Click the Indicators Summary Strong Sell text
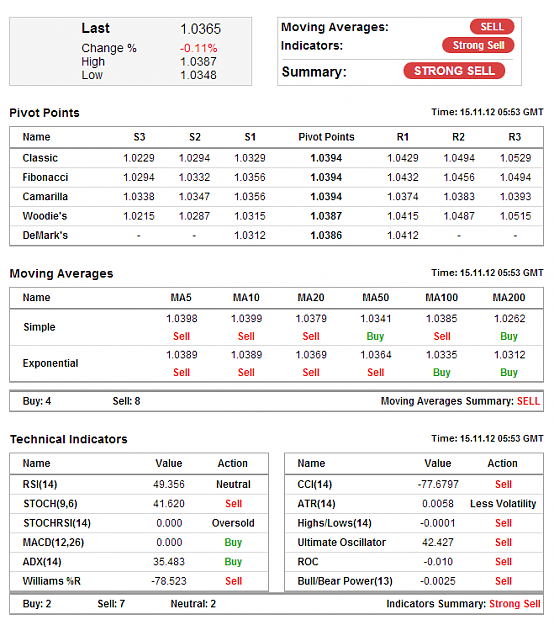Screen dimensions: 554x625 pos(515,603)
